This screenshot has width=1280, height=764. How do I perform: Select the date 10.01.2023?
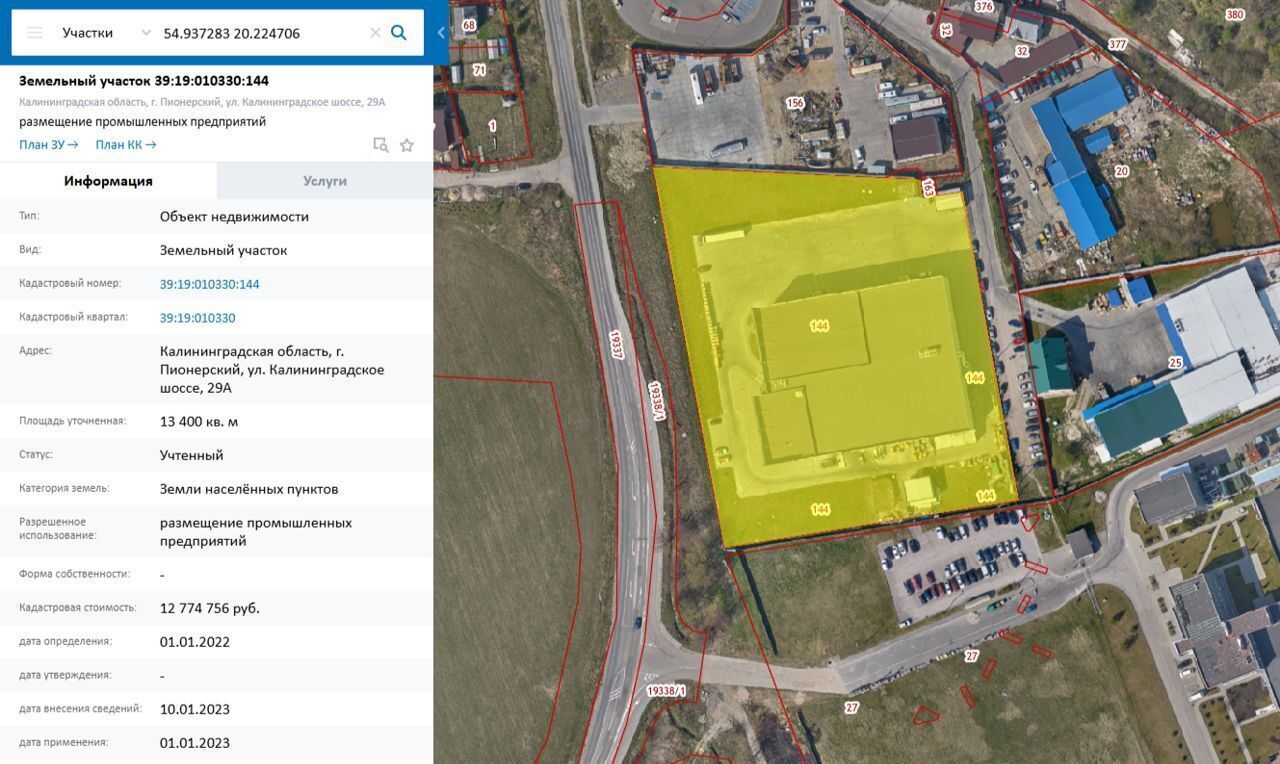pyautogui.click(x=195, y=709)
